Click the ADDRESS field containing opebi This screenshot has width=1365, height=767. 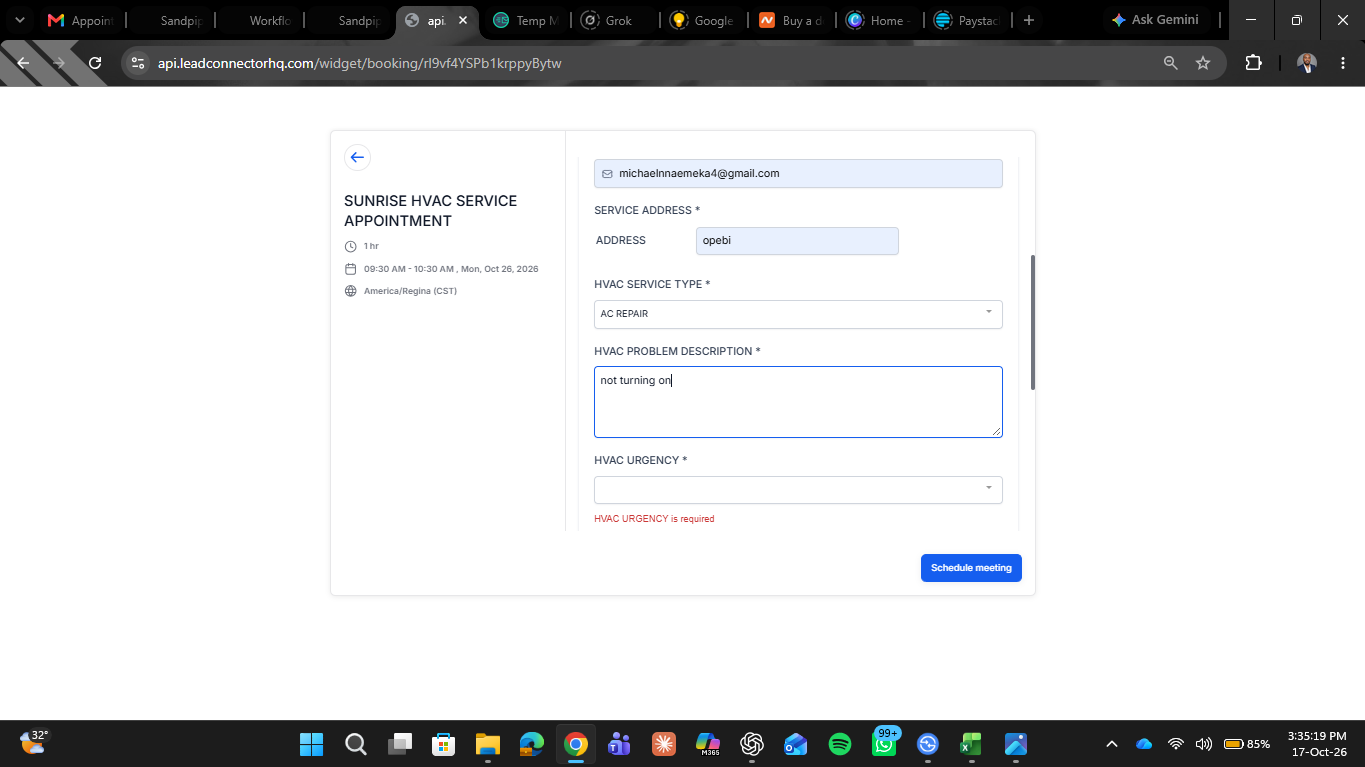point(797,241)
